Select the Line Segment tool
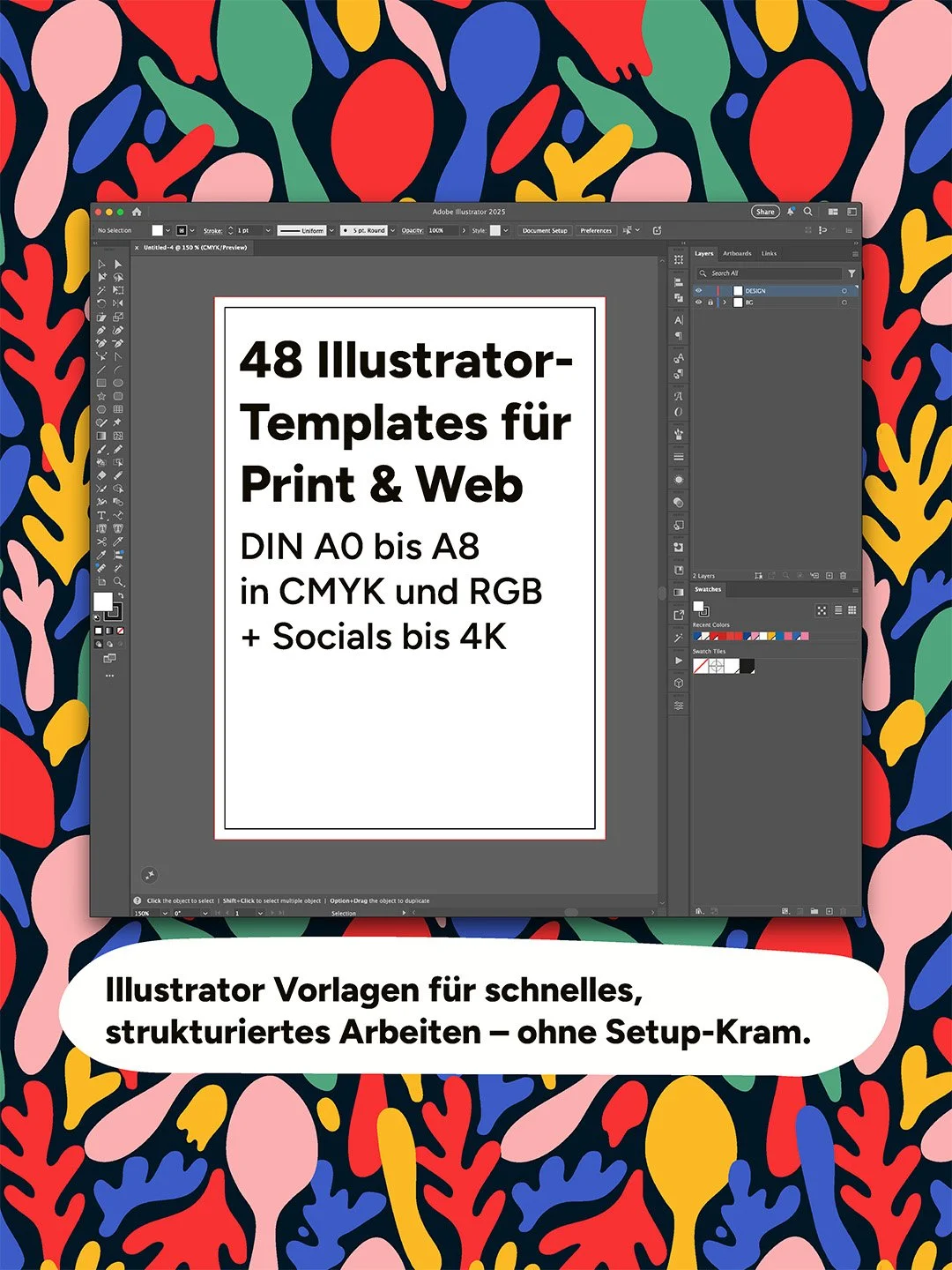Image resolution: width=952 pixels, height=1270 pixels. (x=101, y=370)
